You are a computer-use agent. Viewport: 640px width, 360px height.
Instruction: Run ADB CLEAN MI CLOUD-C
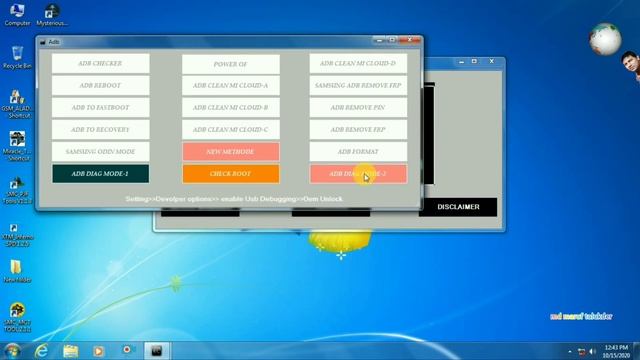coord(231,129)
